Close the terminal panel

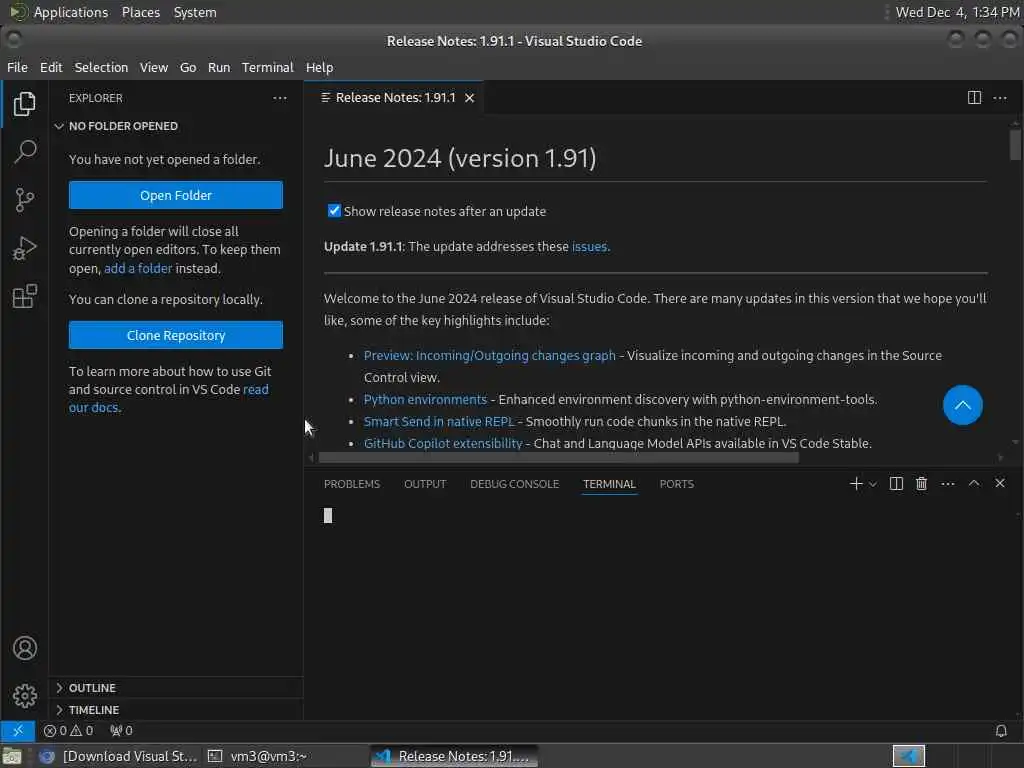[1000, 483]
